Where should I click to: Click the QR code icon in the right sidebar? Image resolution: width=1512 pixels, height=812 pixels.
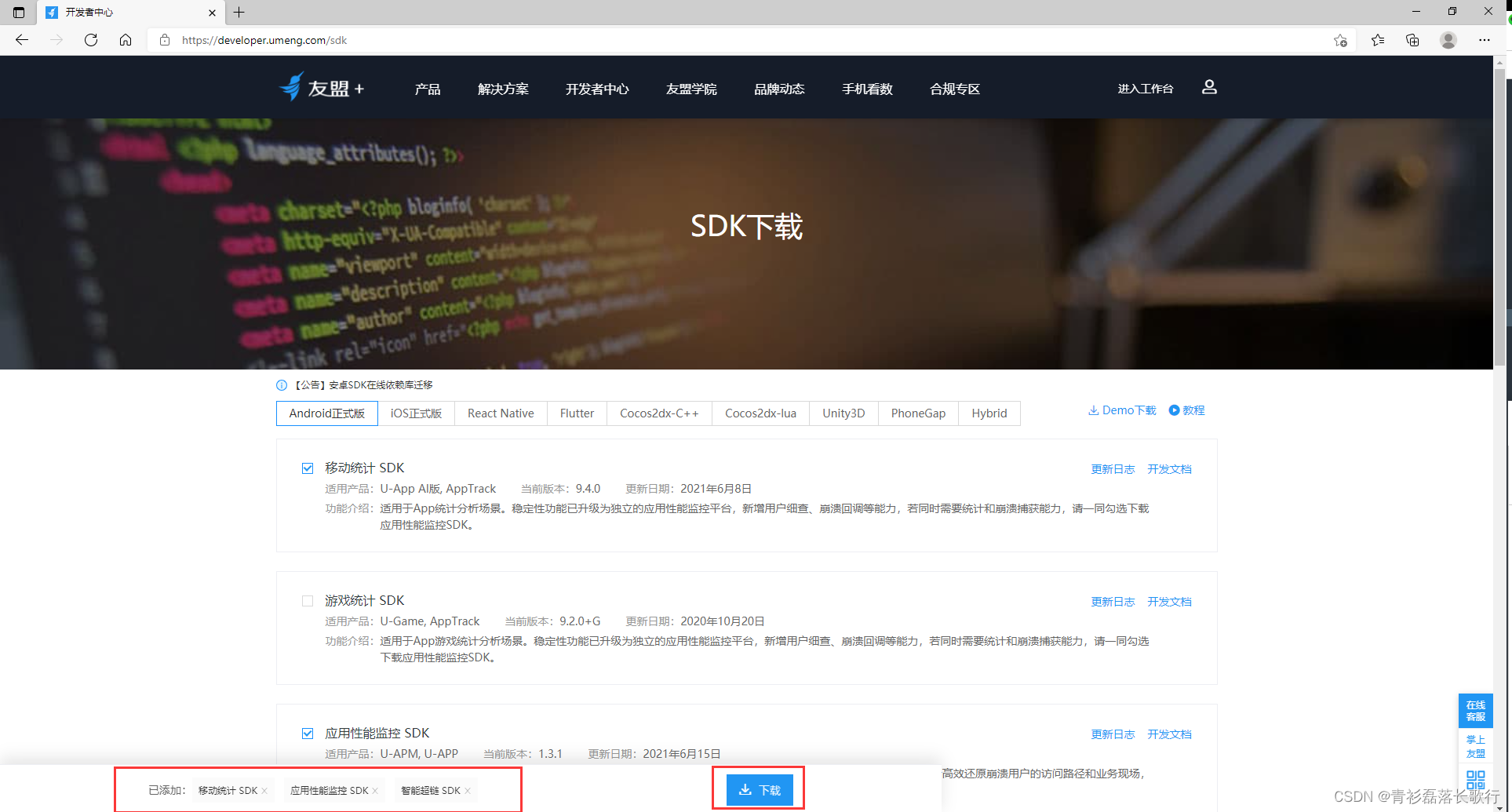tap(1476, 781)
